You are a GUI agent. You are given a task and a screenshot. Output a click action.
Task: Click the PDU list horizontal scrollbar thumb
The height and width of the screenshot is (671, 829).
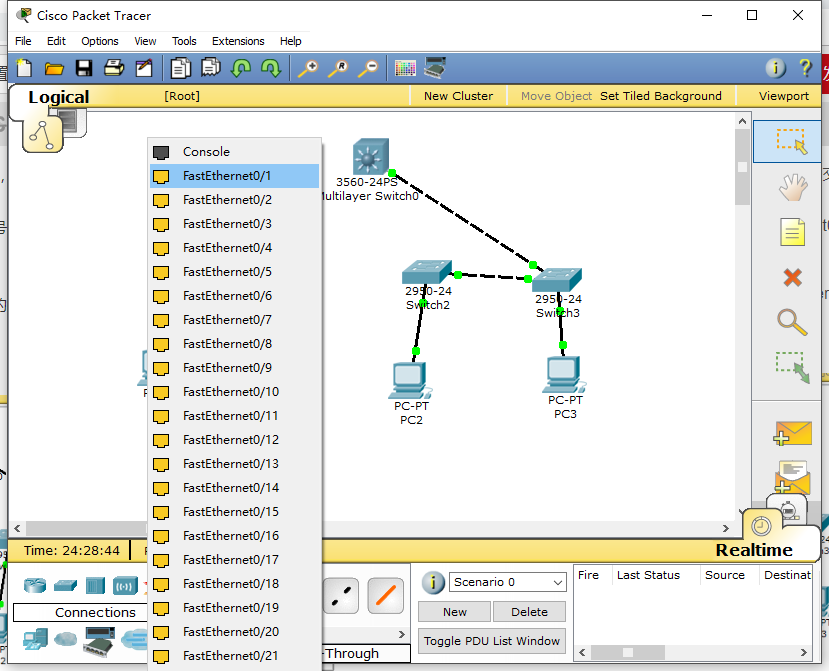(628, 652)
